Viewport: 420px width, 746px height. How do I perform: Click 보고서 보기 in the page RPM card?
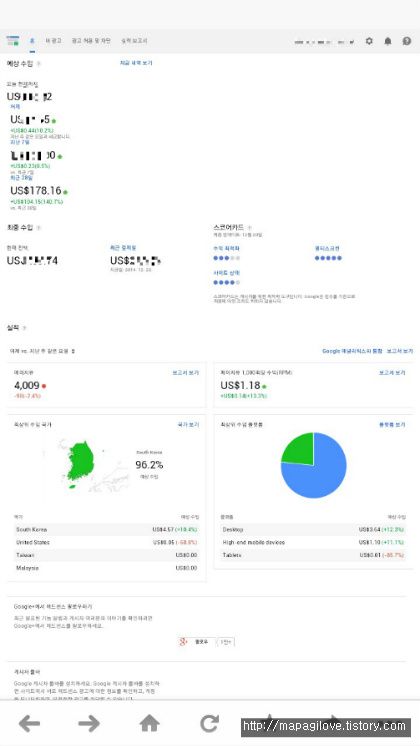[392, 373]
